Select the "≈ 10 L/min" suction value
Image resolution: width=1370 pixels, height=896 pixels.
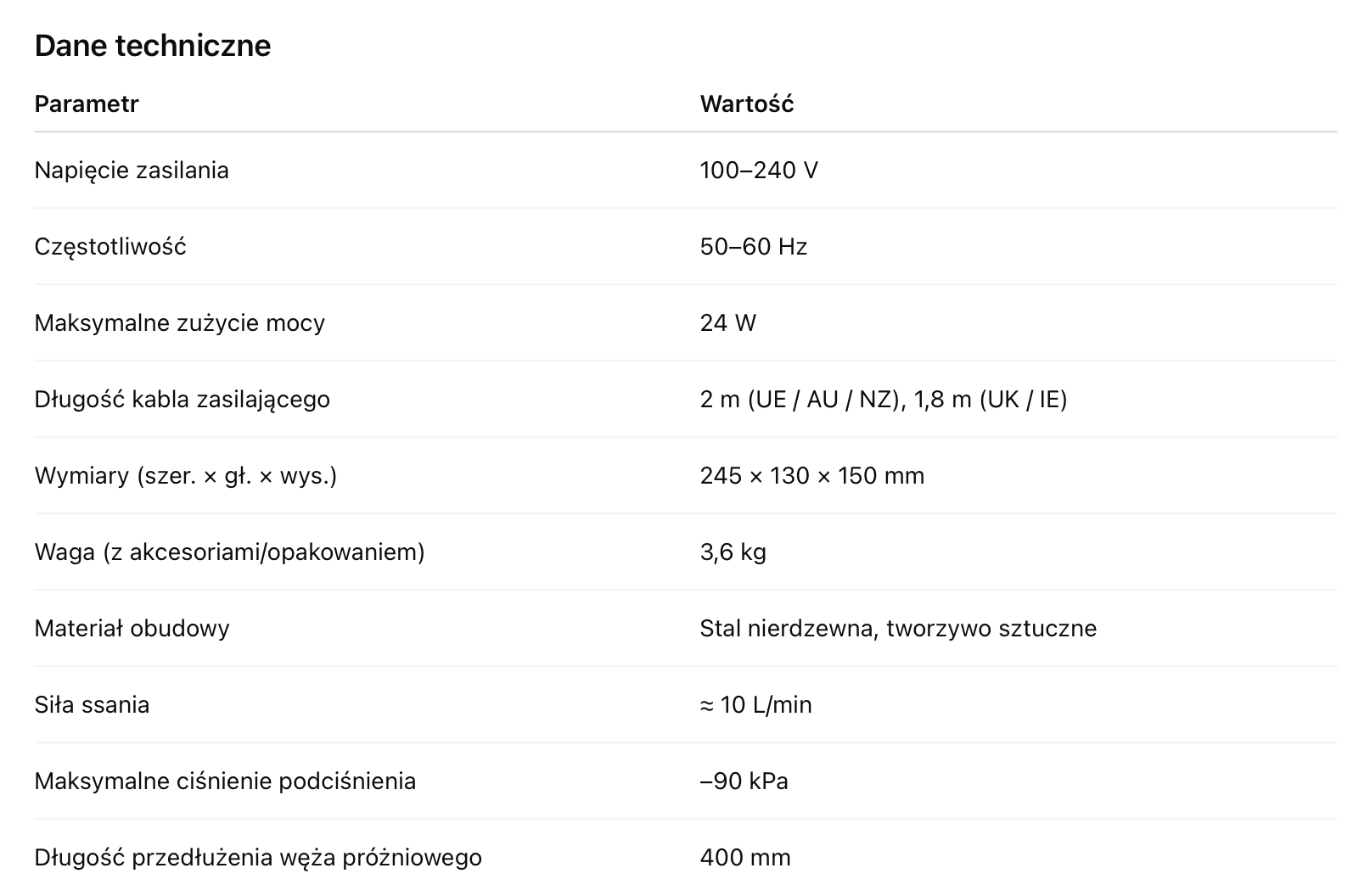tap(756, 705)
